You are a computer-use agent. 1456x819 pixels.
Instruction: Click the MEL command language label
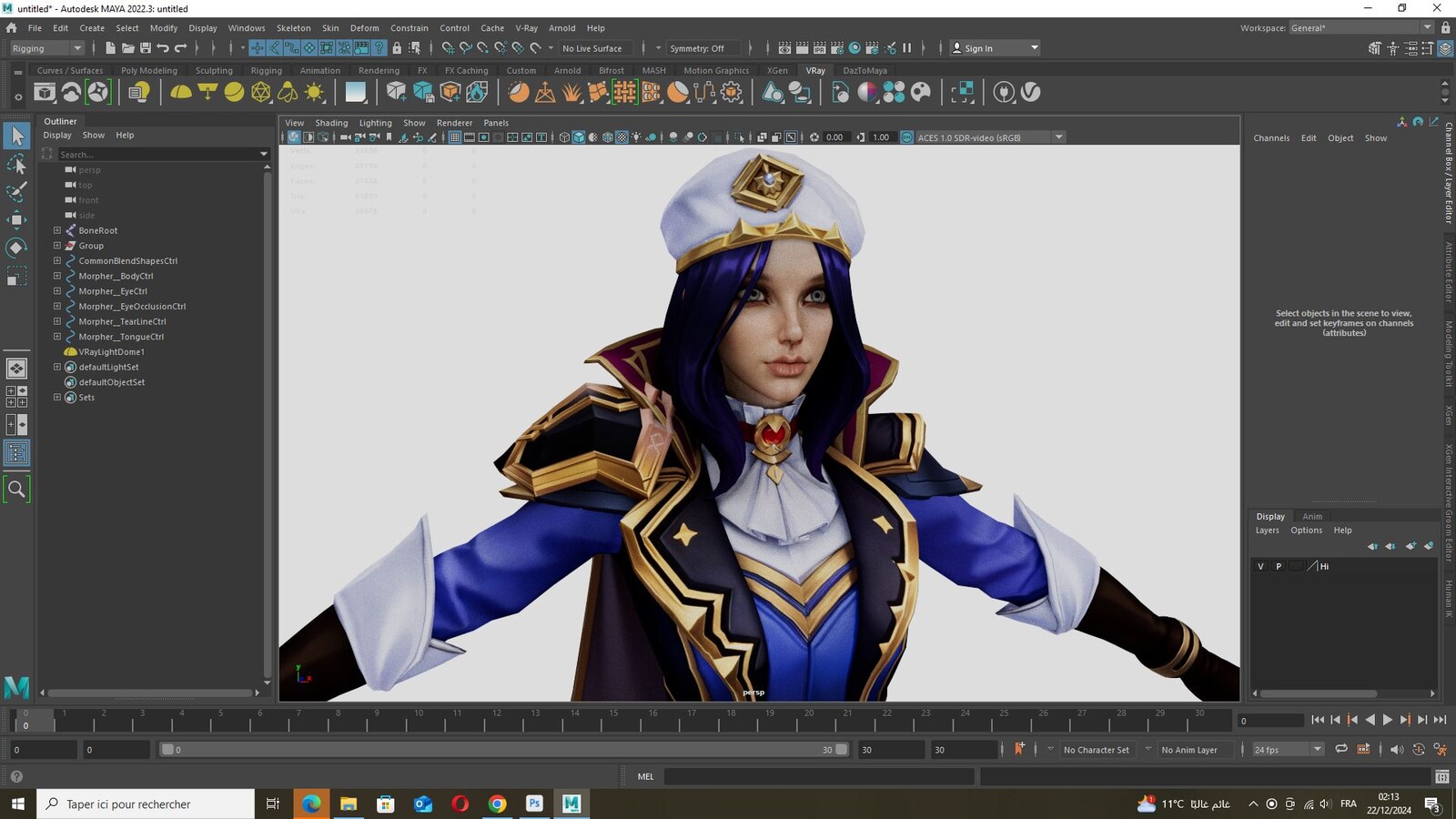click(x=645, y=776)
